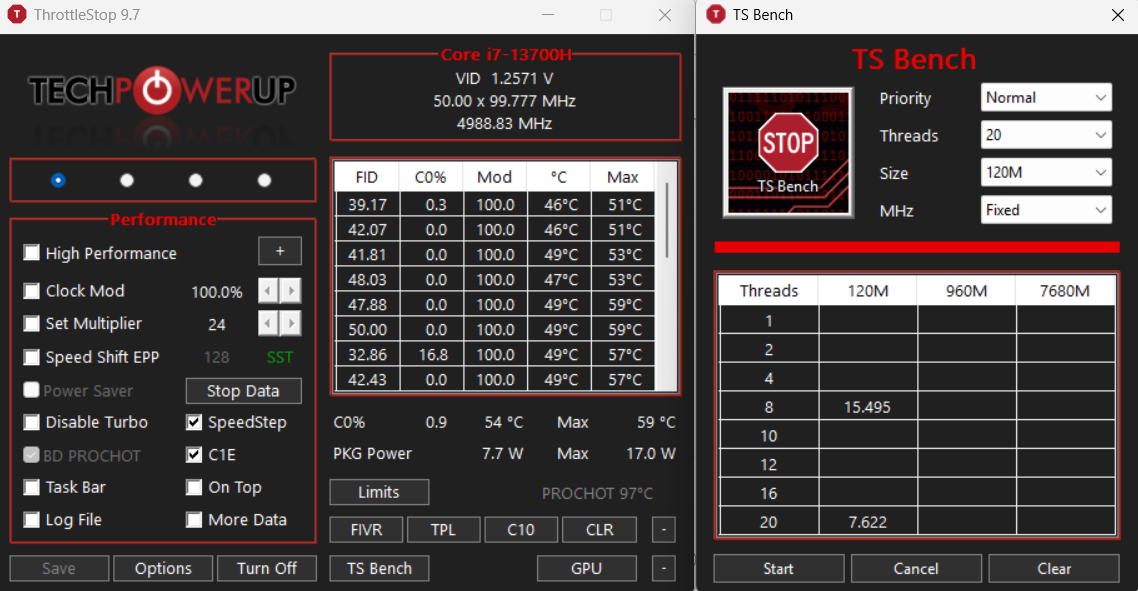
Task: Click the TechPowerUp logo
Action: 163,91
